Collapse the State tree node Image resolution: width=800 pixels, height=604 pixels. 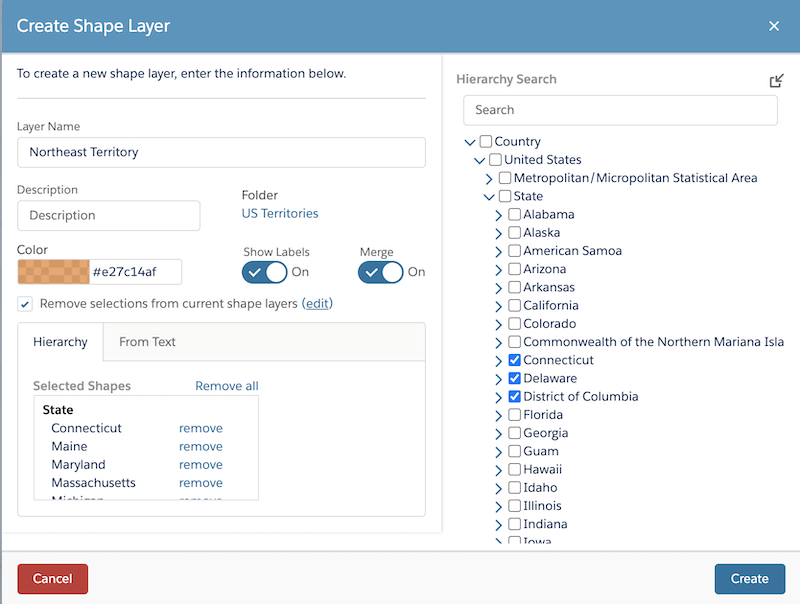(x=489, y=197)
